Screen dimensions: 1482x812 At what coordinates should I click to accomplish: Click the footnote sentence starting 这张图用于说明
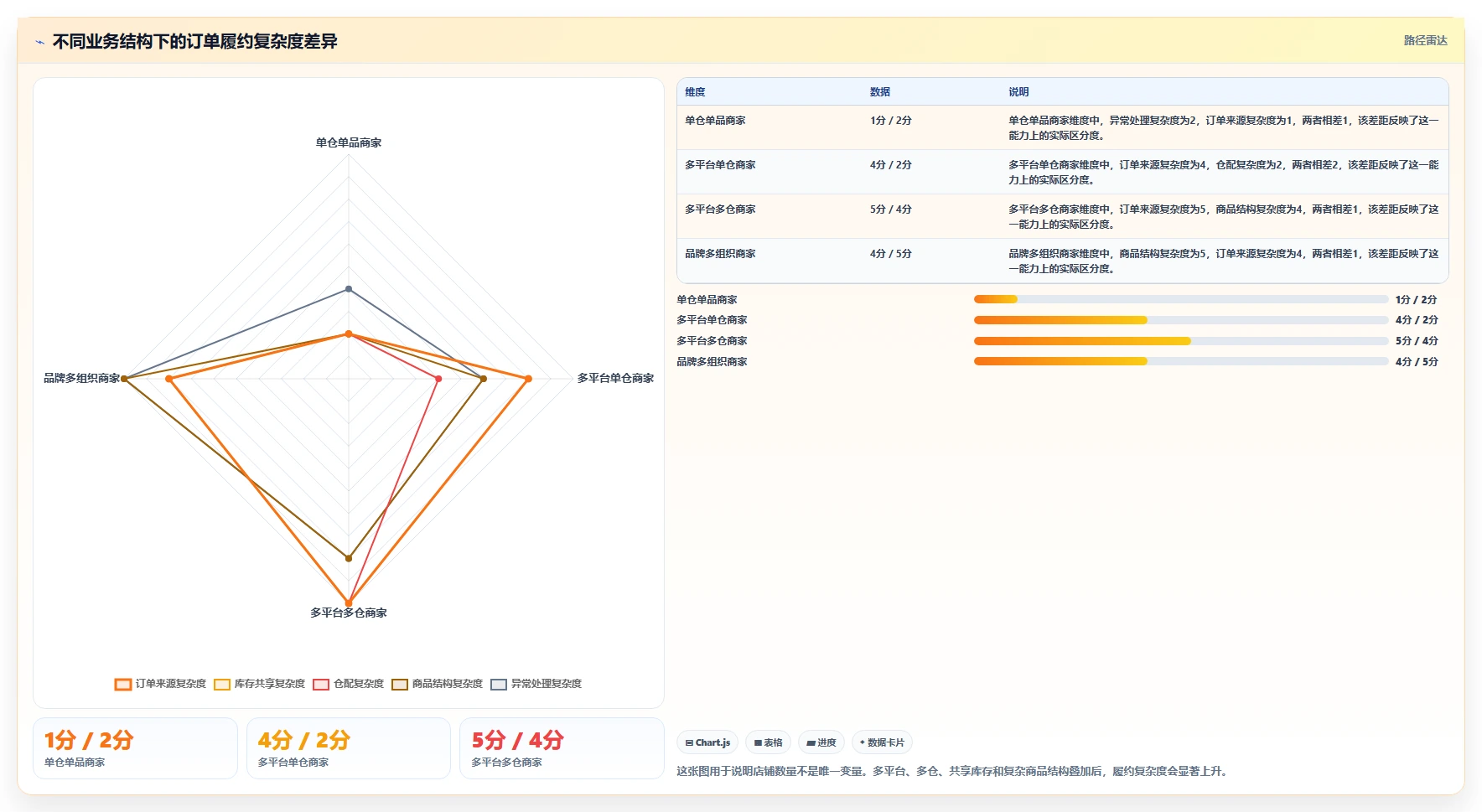(954, 771)
